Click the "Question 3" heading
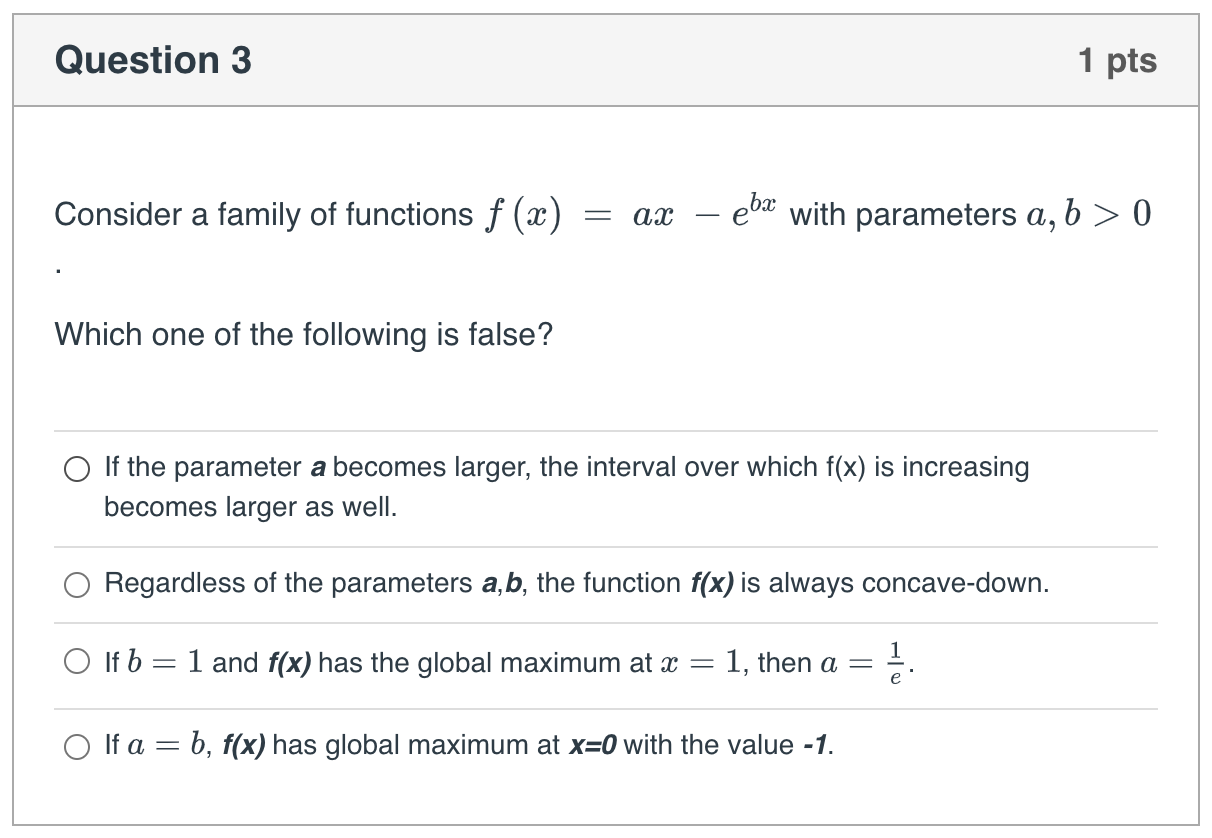The width and height of the screenshot is (1212, 838). click(153, 60)
